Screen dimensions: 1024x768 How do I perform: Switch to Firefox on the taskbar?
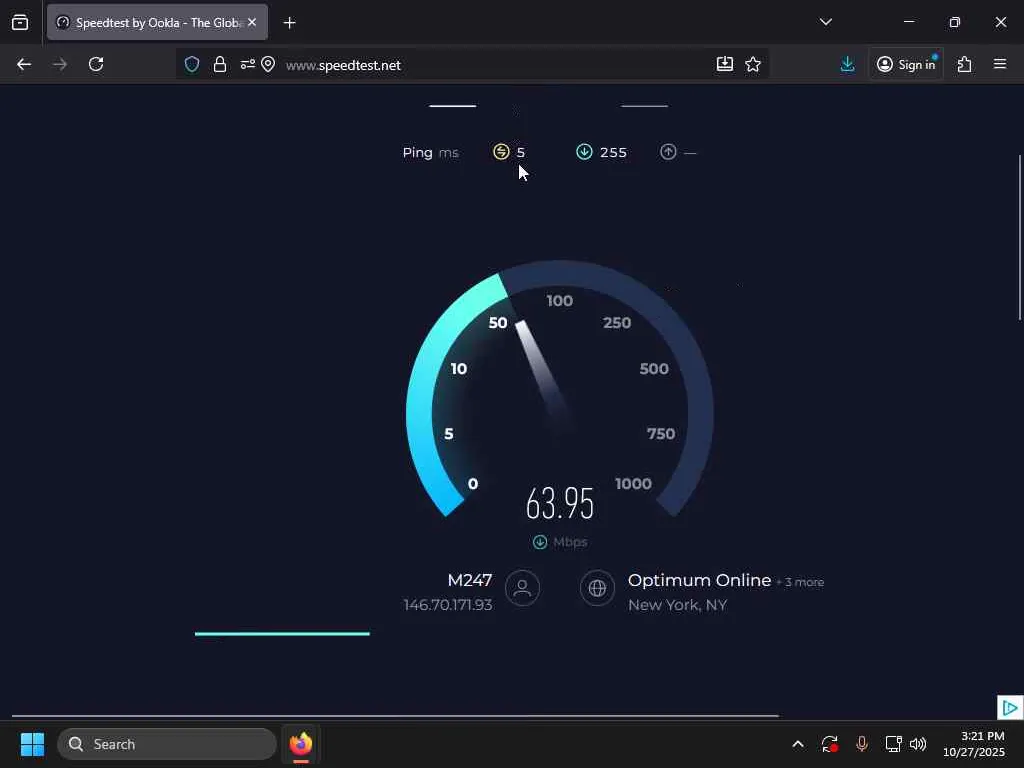click(x=301, y=744)
